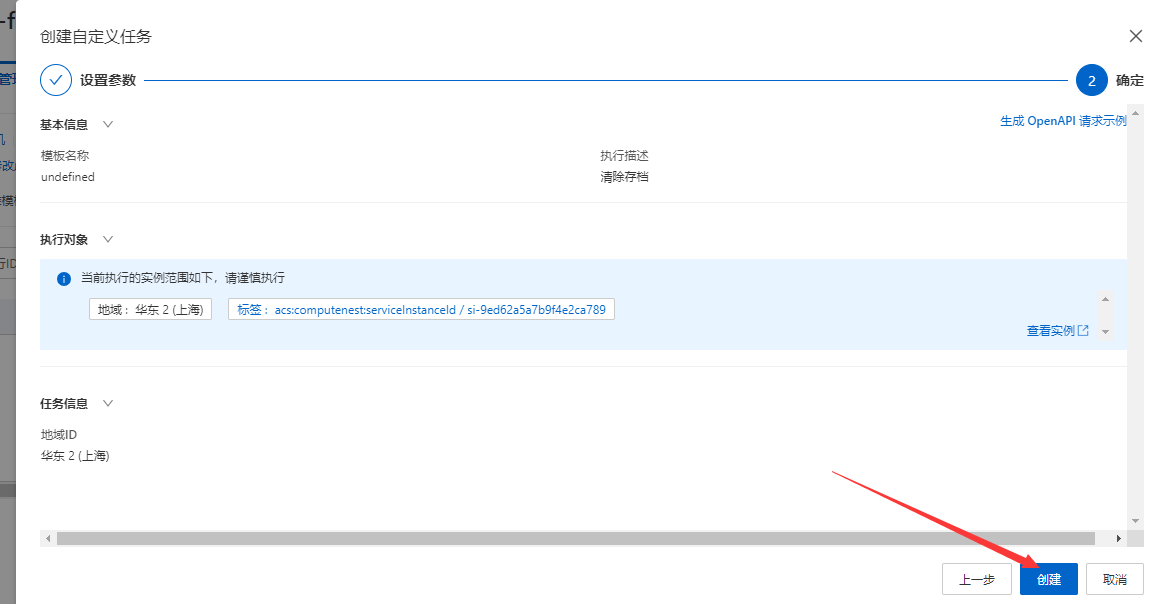Viewport: 1162px width, 604px height.
Task: Select the 地域: 华东 2 (上海) tag
Action: point(150,309)
